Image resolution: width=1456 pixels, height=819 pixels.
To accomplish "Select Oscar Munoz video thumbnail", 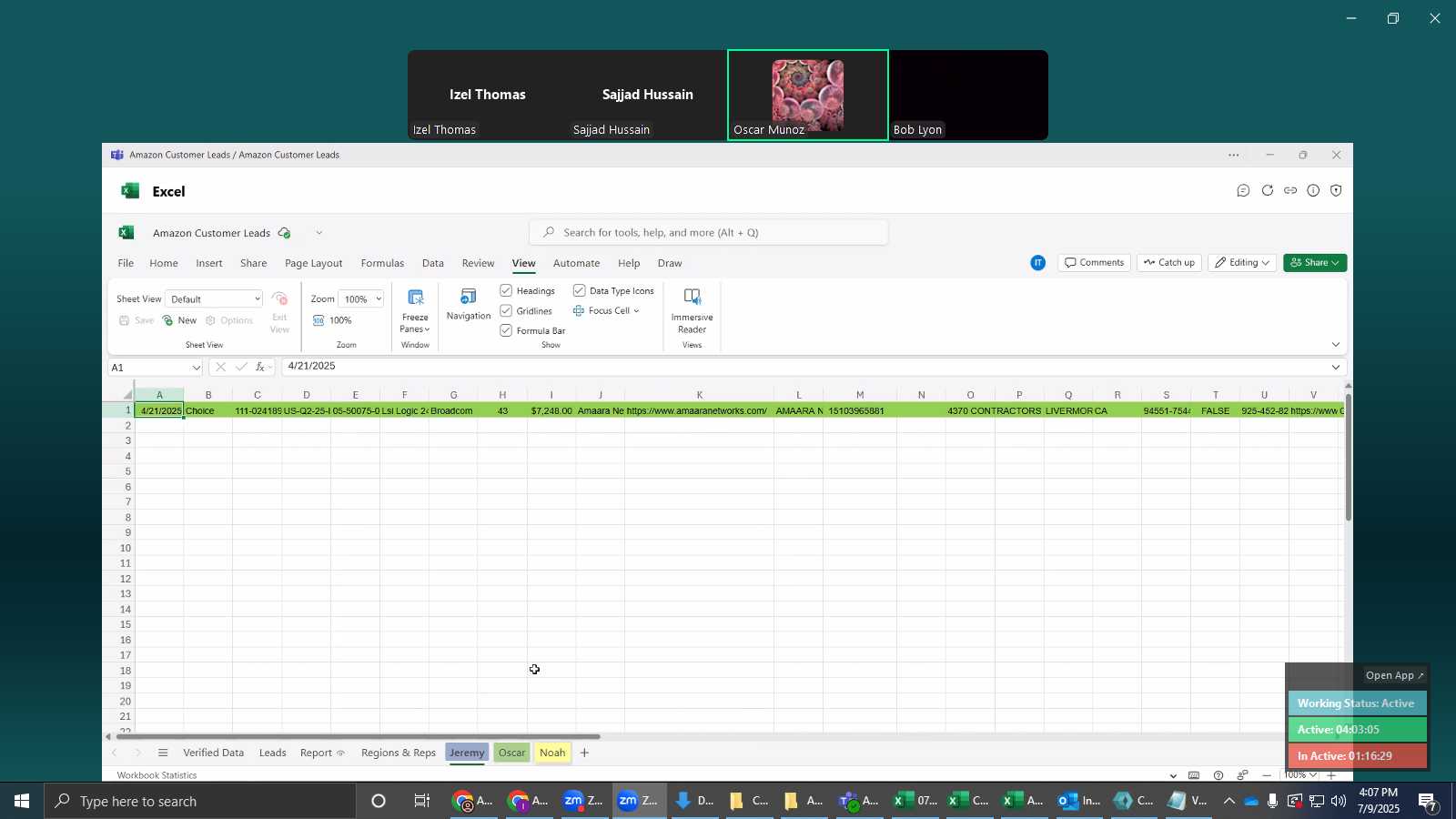I will [807, 95].
